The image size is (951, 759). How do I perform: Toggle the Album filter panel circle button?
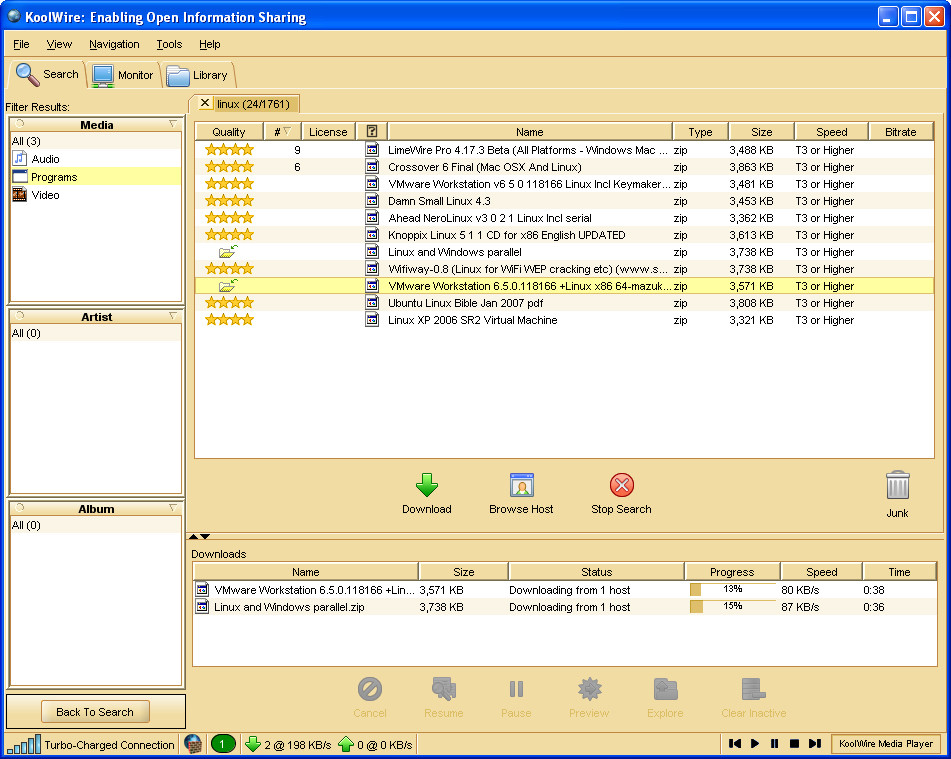(x=19, y=507)
